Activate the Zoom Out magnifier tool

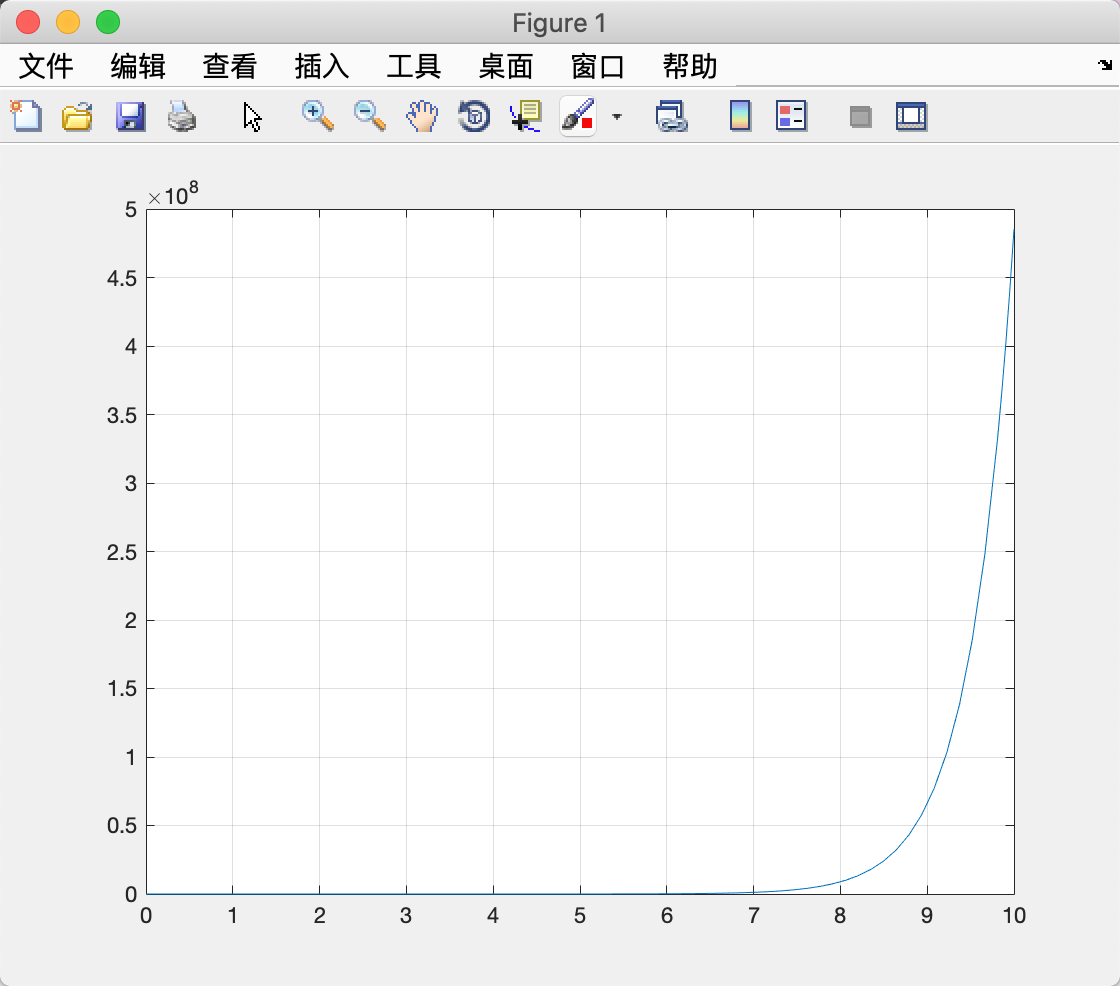click(x=370, y=116)
